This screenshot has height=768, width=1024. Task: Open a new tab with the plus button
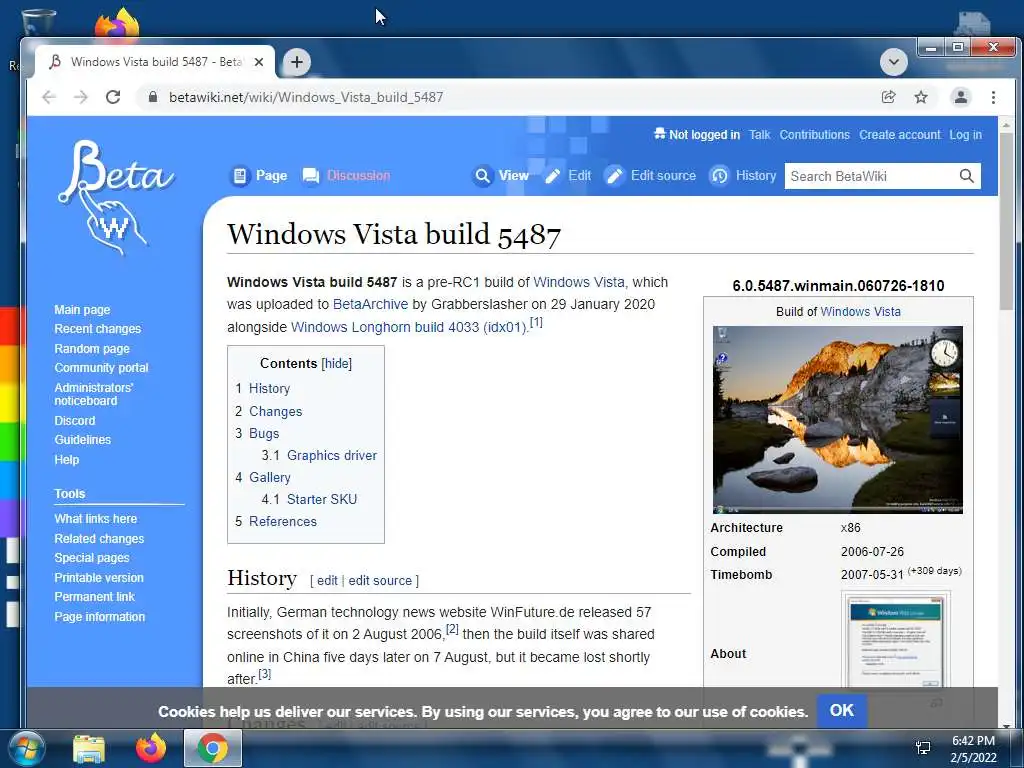click(x=296, y=62)
